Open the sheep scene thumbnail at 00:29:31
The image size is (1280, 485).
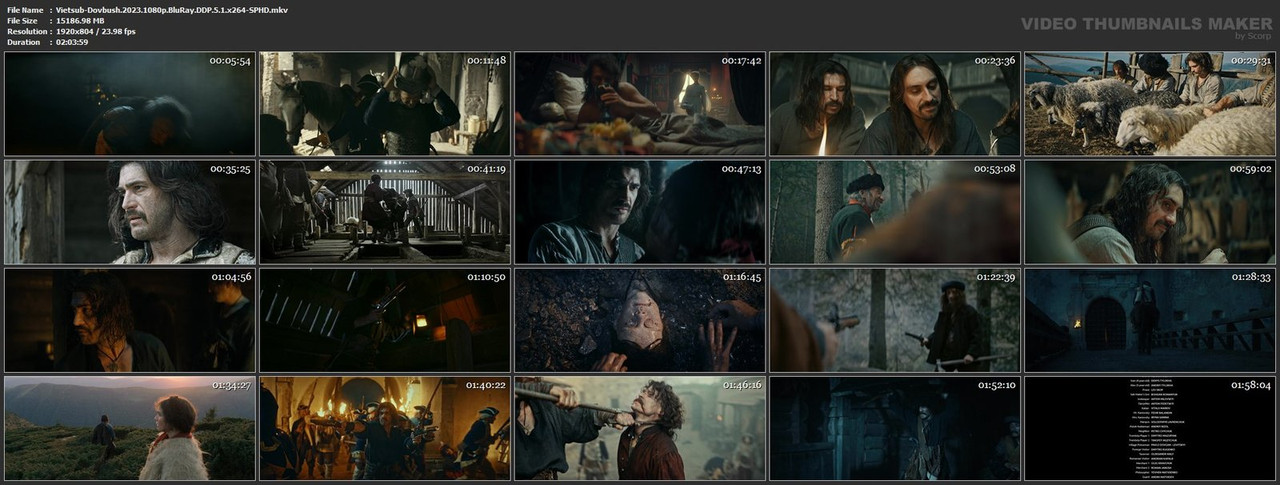tap(1150, 104)
